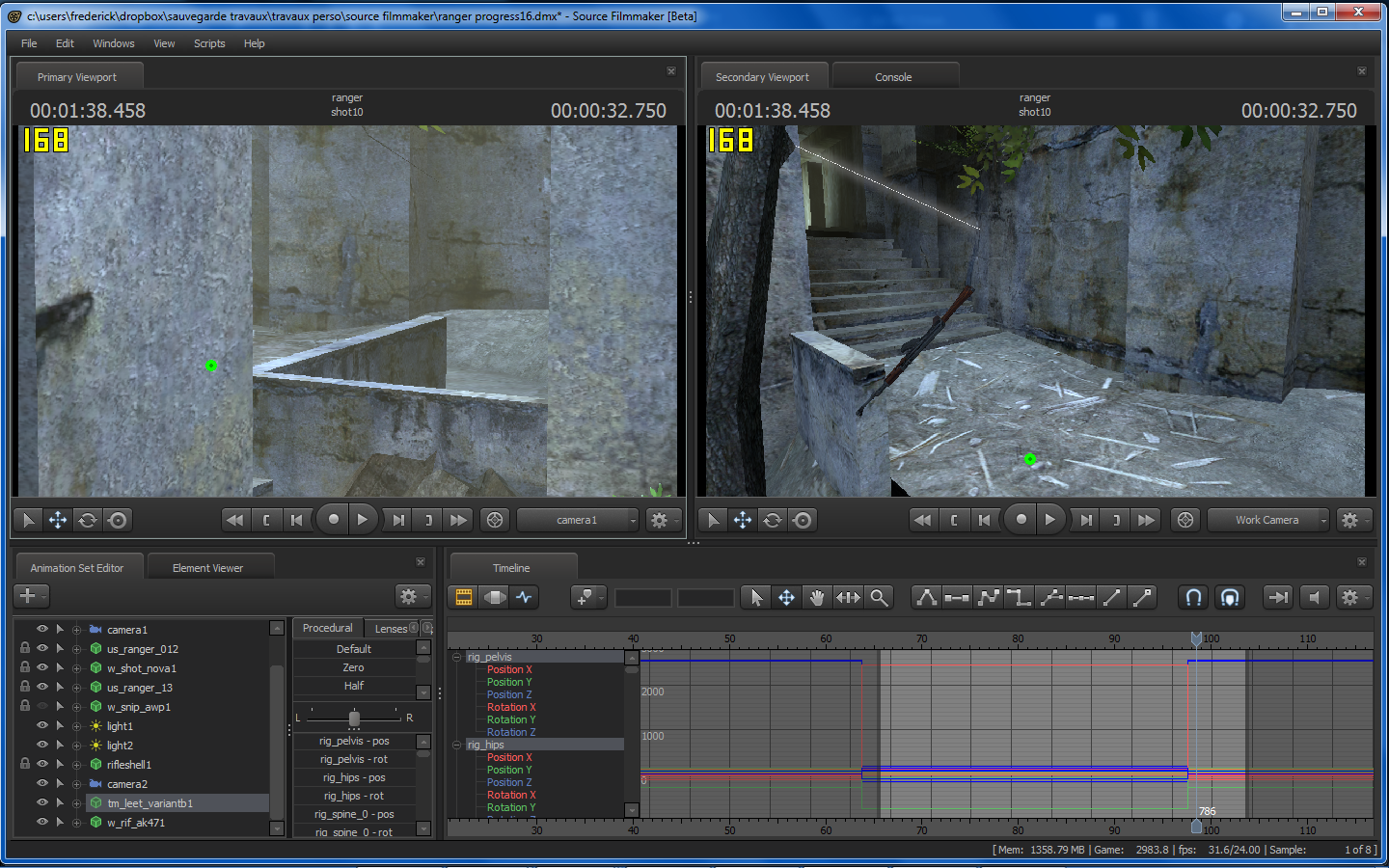
Task: Switch to Clip Editor mode in timeline
Action: point(464,597)
